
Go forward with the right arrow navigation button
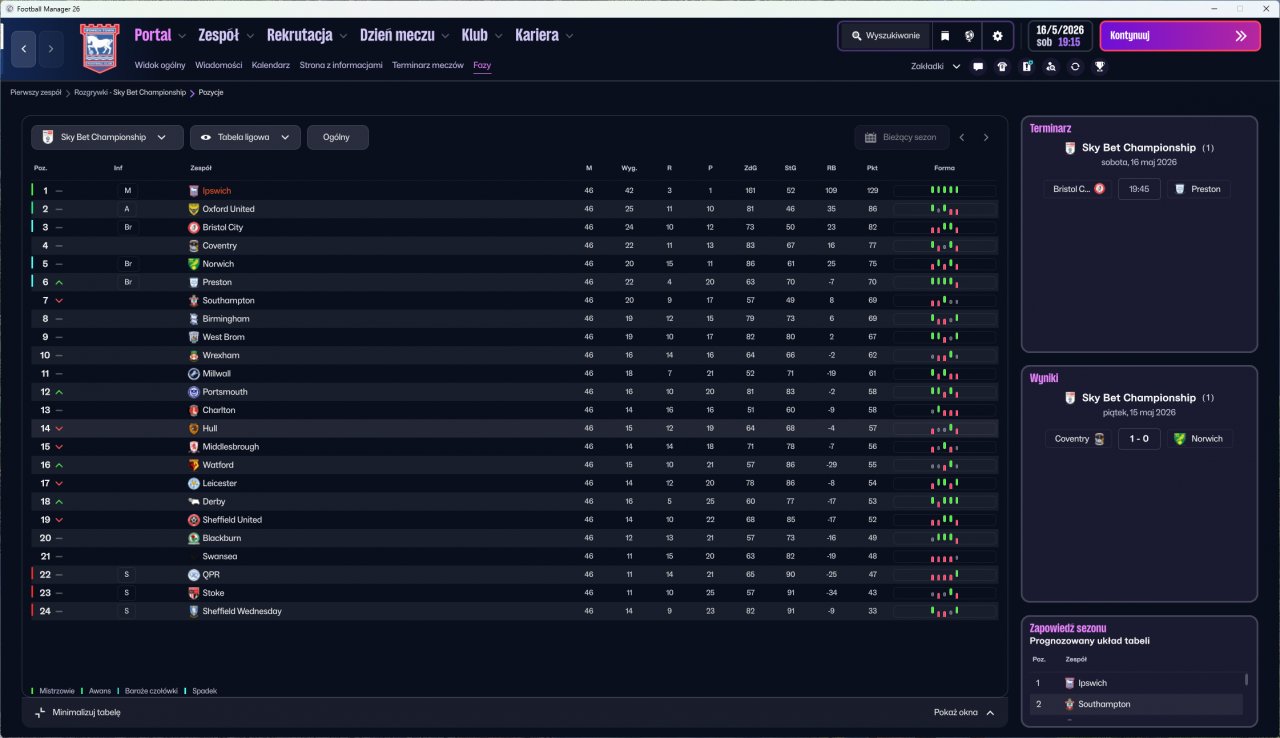51,49
